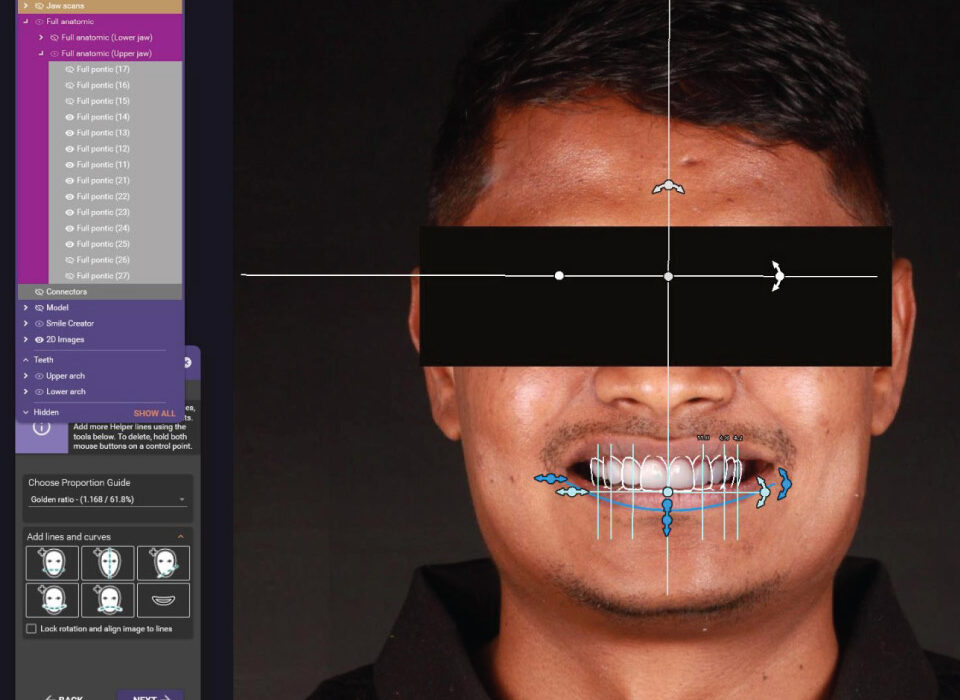960x700 pixels.
Task: Collapse the Add lines and curves section
Action: (x=178, y=537)
